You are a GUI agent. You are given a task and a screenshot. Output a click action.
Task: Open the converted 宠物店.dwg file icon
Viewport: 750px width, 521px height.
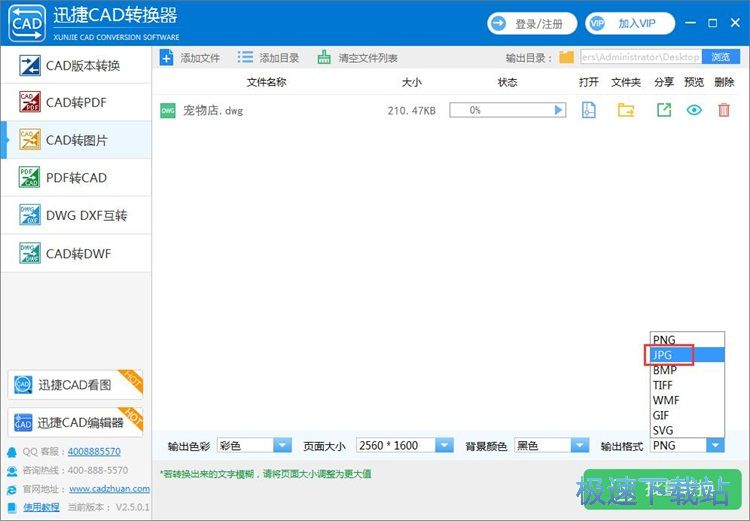pos(589,110)
